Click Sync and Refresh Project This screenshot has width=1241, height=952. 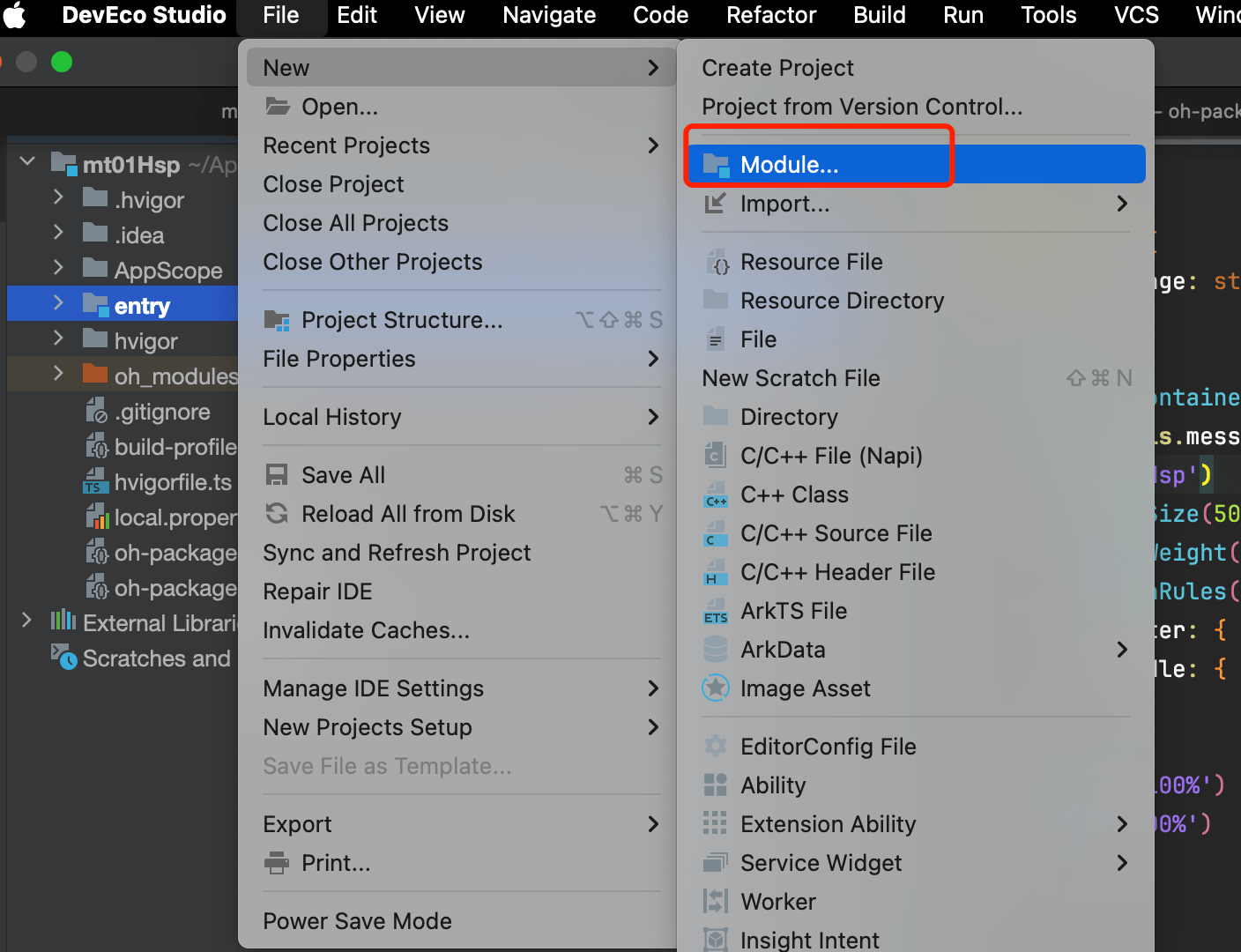coord(397,553)
